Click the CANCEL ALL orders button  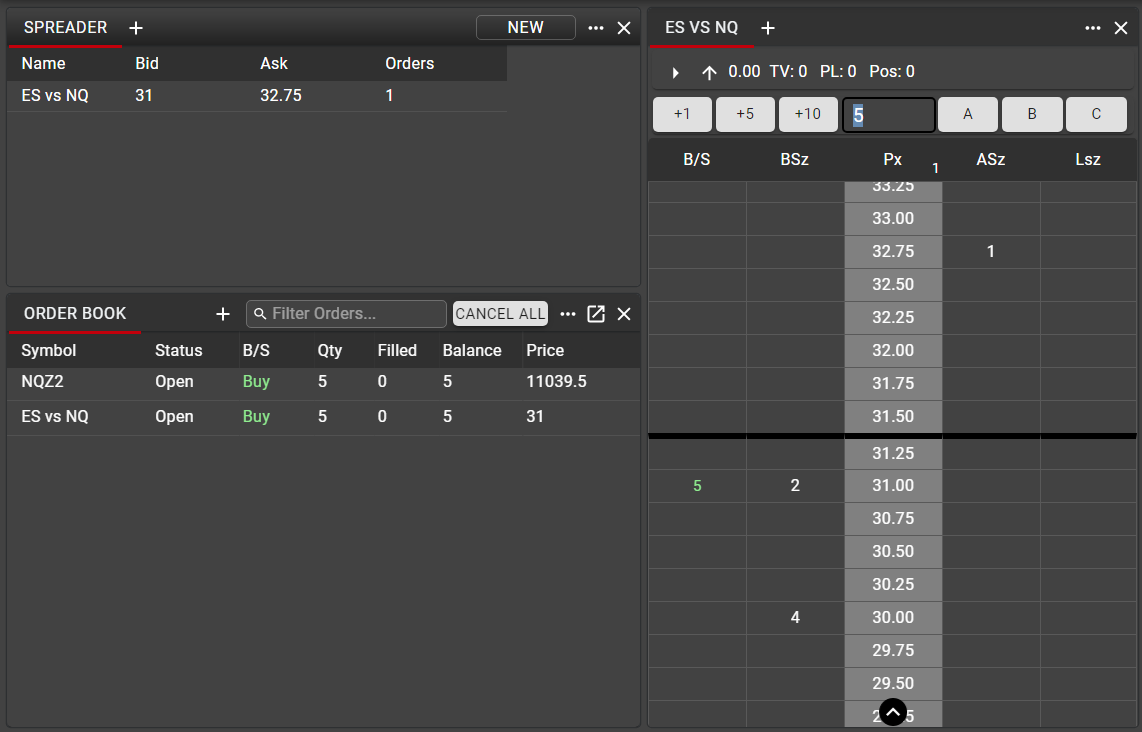[500, 314]
